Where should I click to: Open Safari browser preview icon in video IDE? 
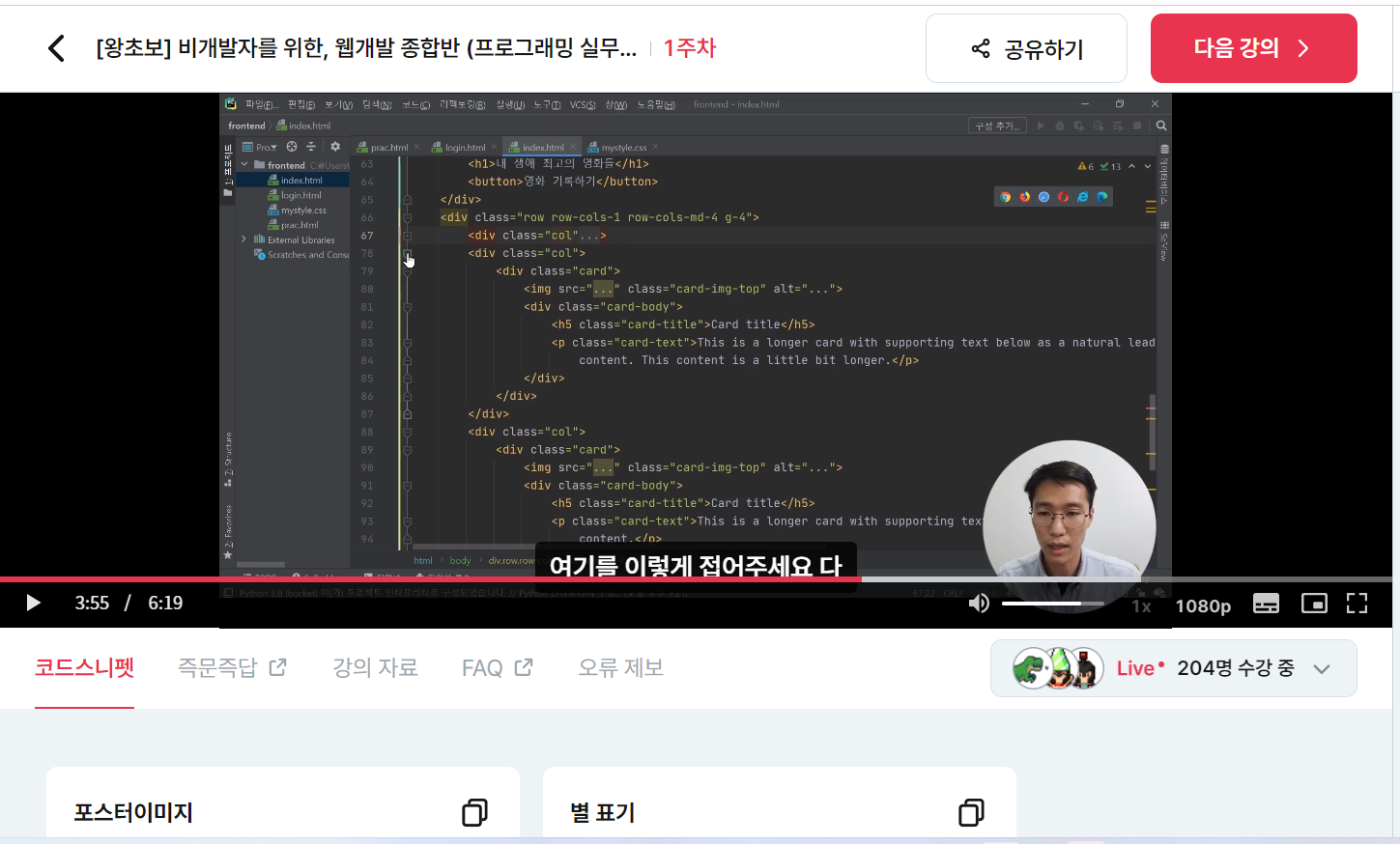click(1043, 197)
